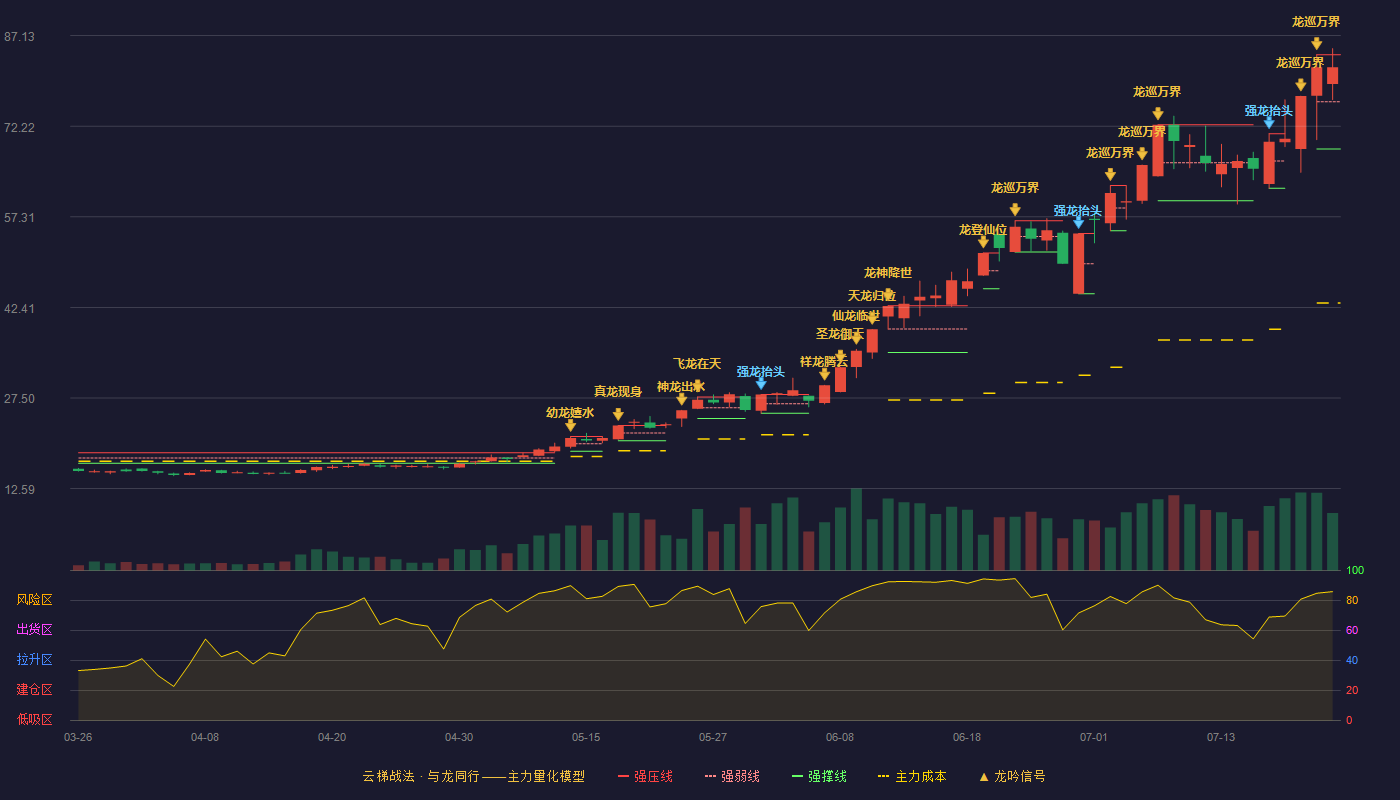Select the 天龙归位 signal label
The image size is (1400, 800).
pyautogui.click(x=872, y=296)
